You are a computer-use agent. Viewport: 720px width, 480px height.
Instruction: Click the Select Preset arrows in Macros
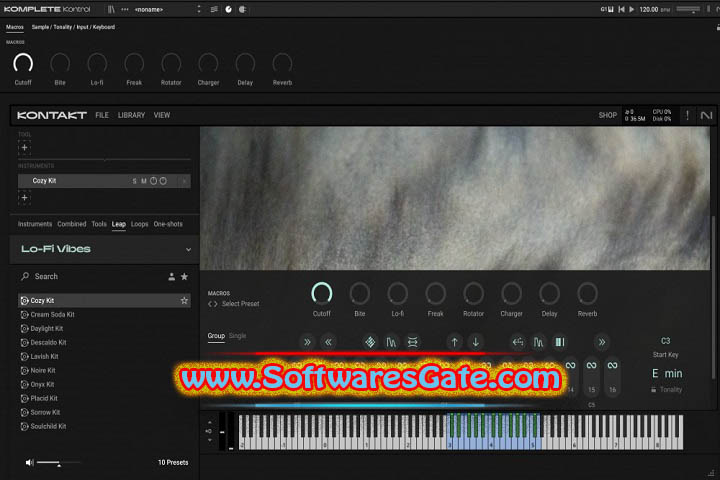(x=213, y=304)
